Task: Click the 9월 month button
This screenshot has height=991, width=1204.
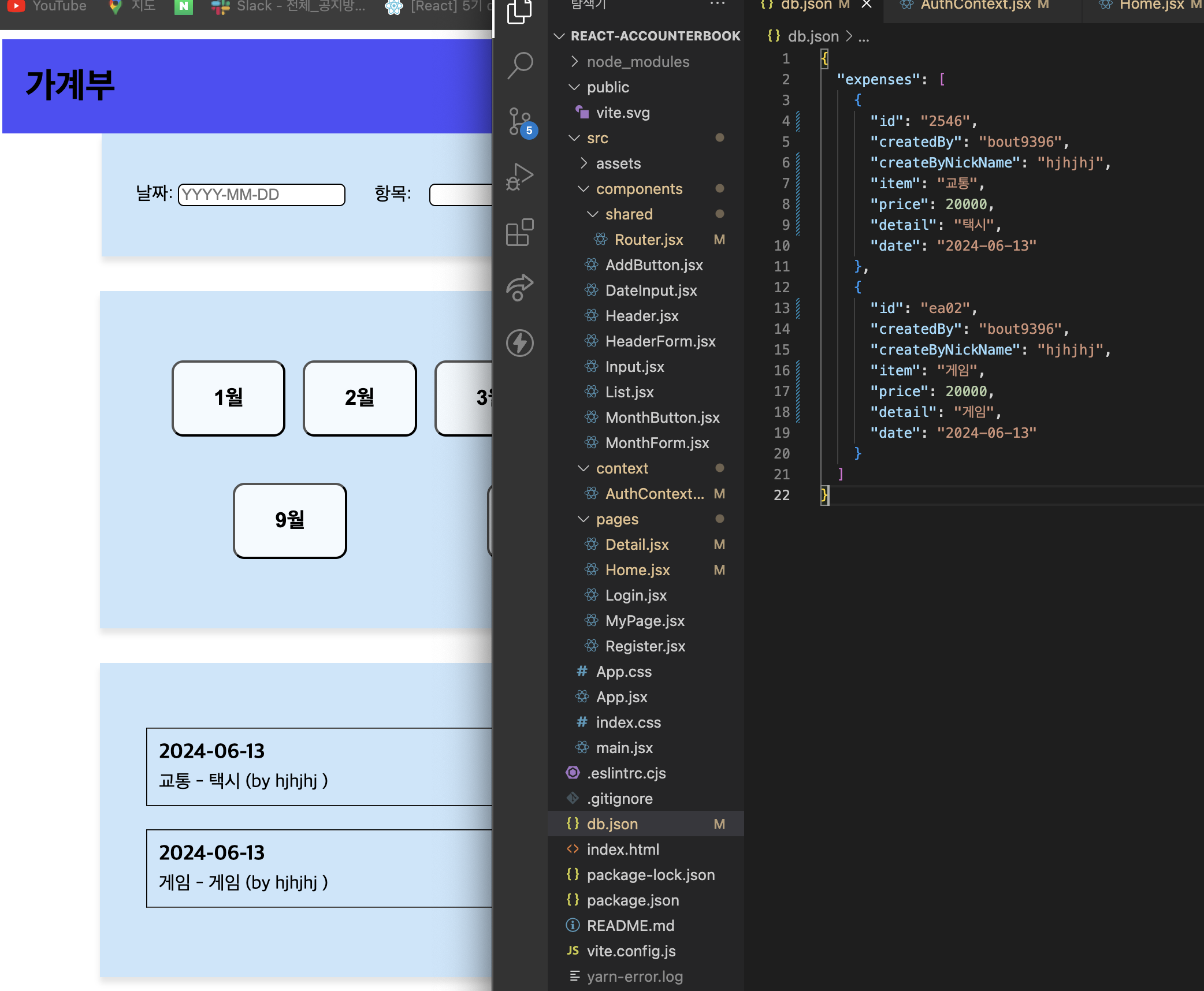Action: click(290, 520)
